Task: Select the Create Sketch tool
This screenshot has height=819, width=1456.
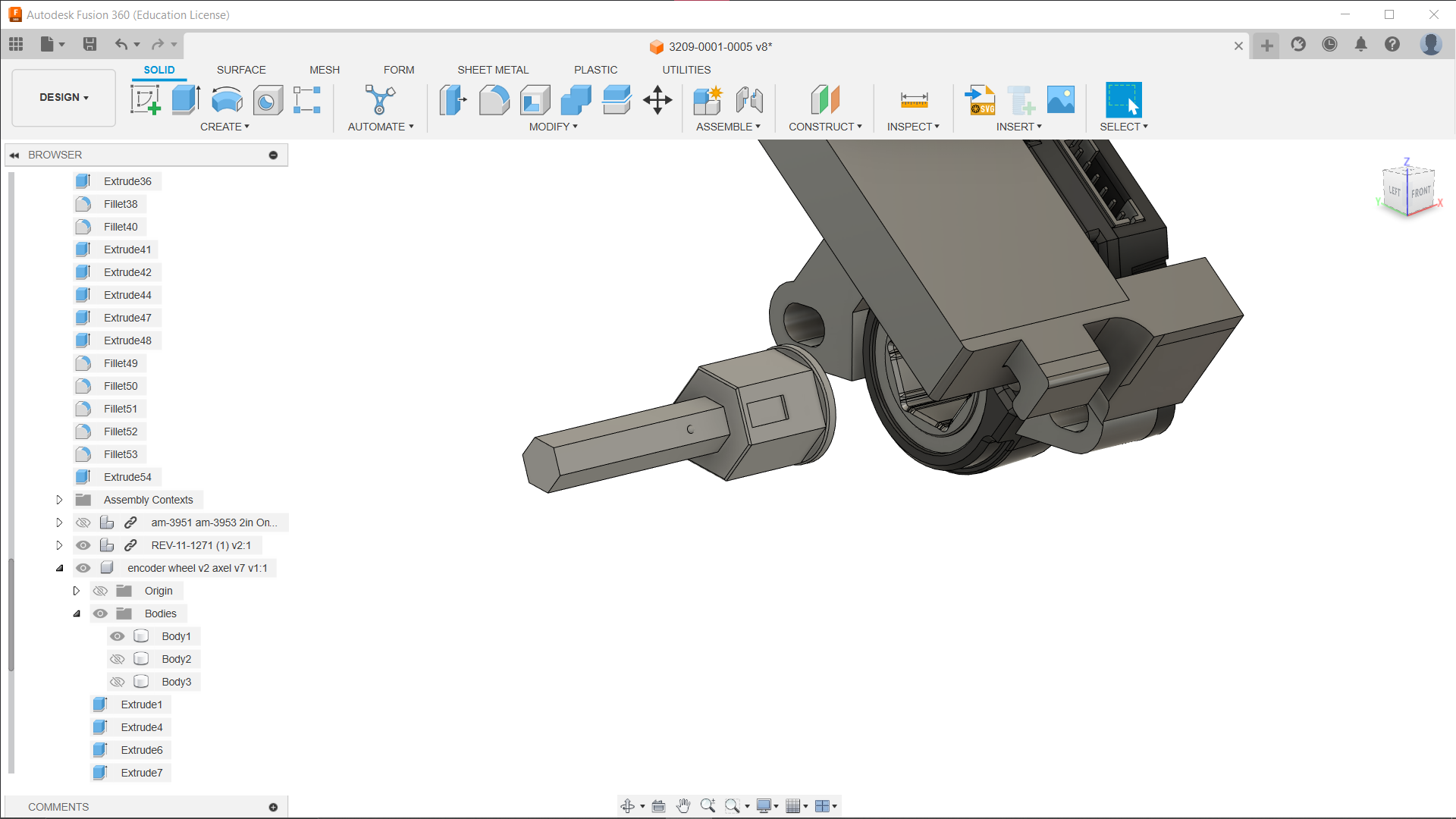Action: (145, 99)
